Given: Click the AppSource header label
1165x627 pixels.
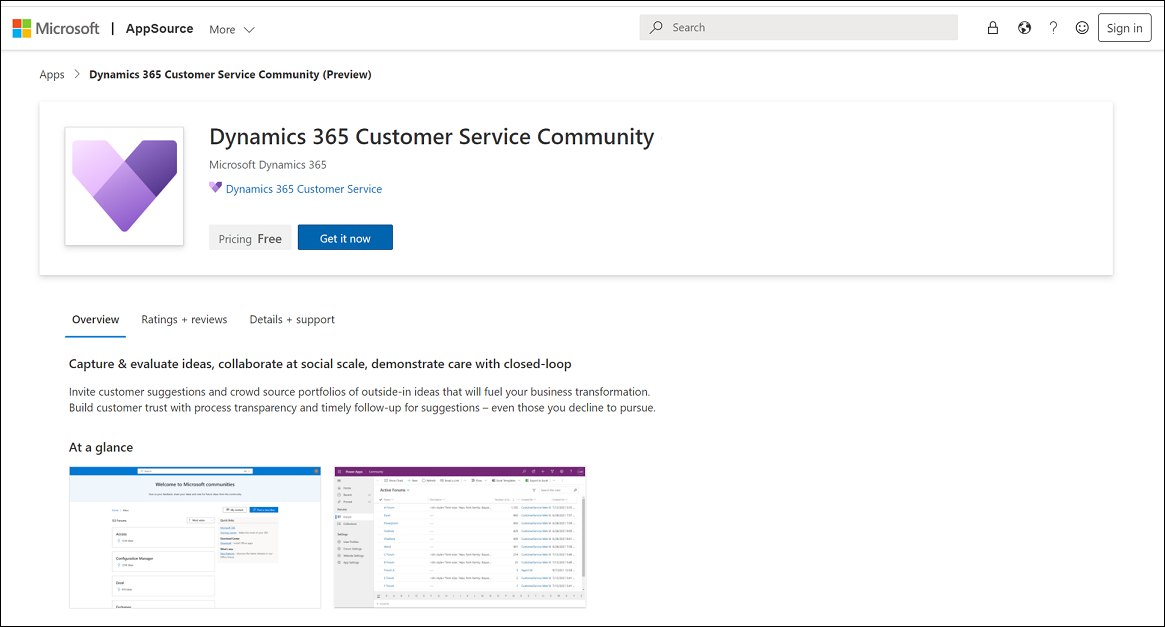Looking at the screenshot, I should coord(159,28).
